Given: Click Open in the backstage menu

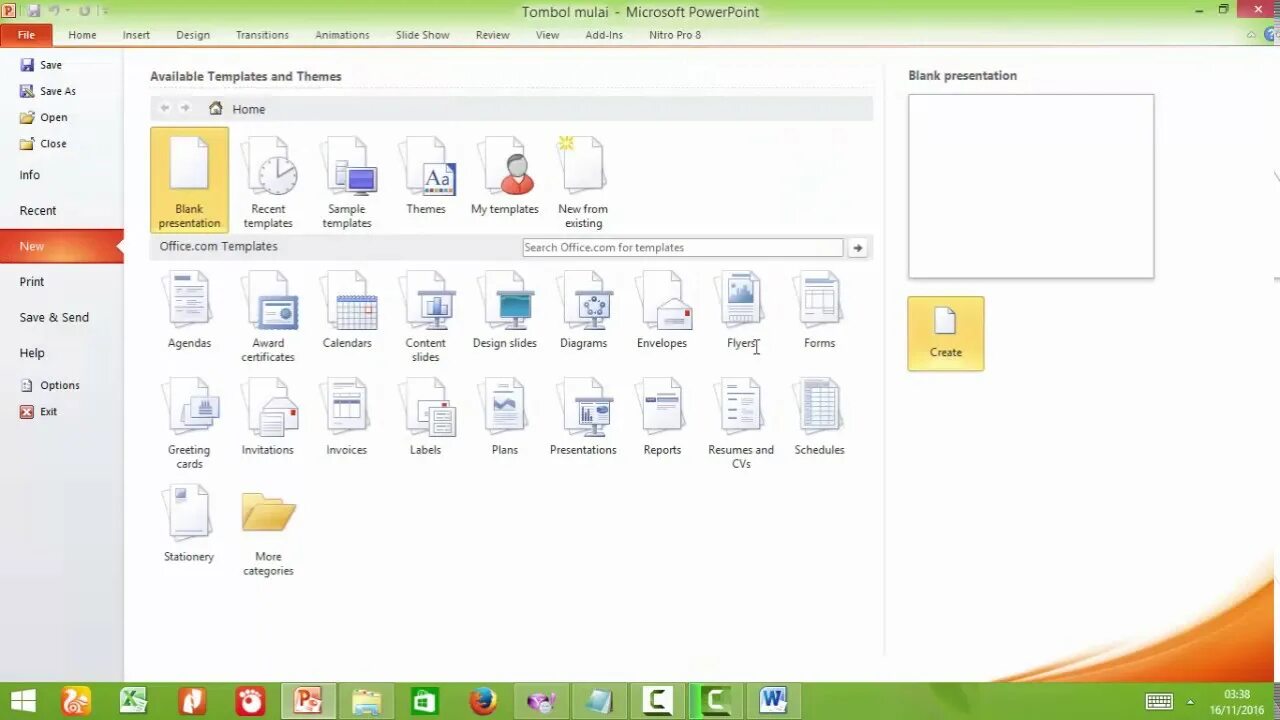Looking at the screenshot, I should point(44,117).
